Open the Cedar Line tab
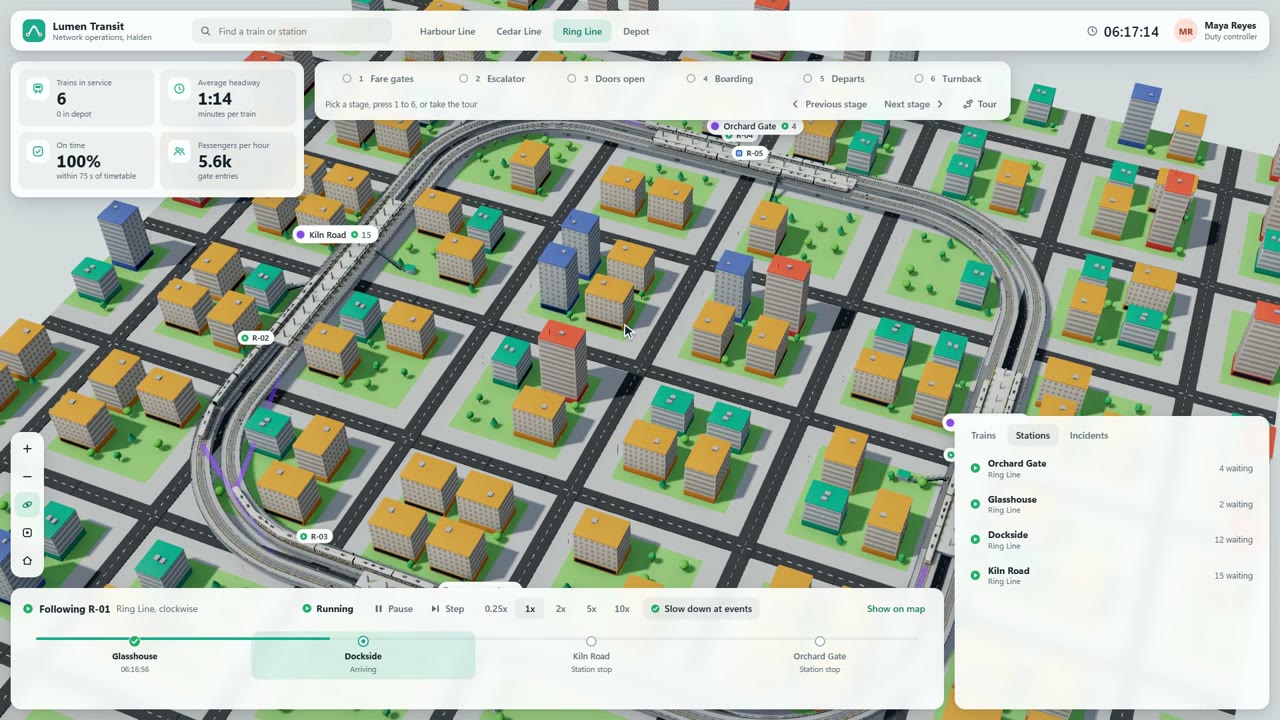Viewport: 1280px width, 720px height. tap(519, 31)
